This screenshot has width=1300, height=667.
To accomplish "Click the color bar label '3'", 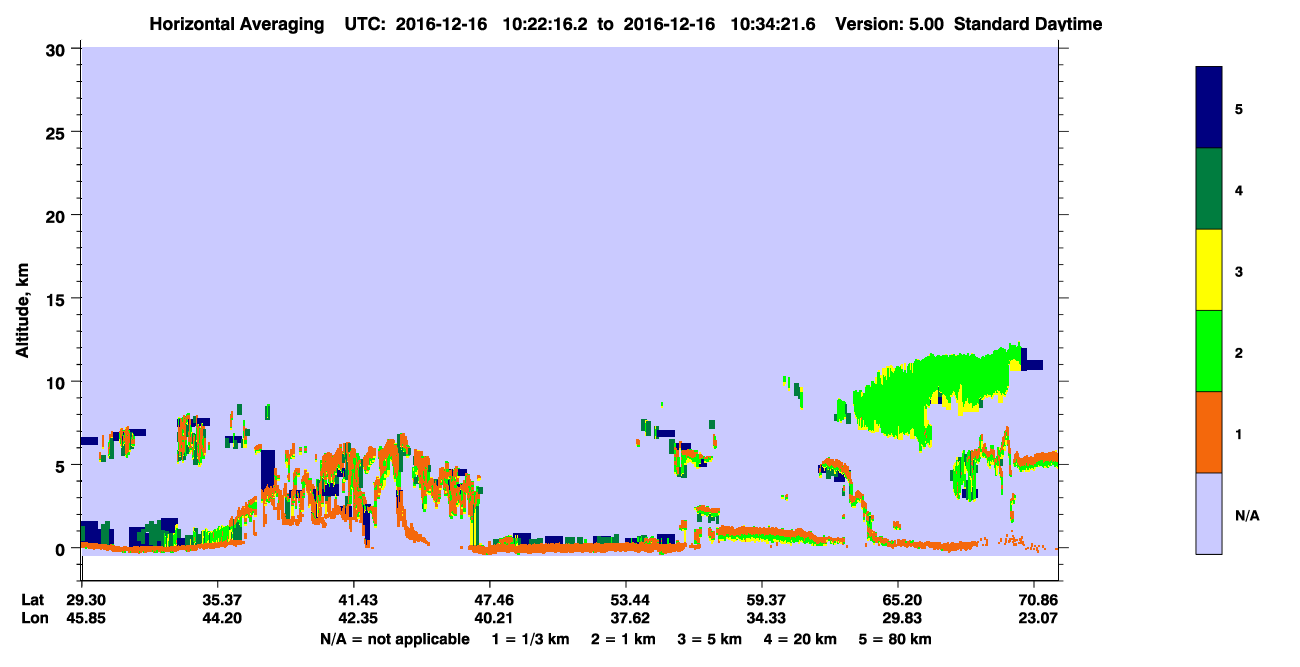I will click(1239, 271).
